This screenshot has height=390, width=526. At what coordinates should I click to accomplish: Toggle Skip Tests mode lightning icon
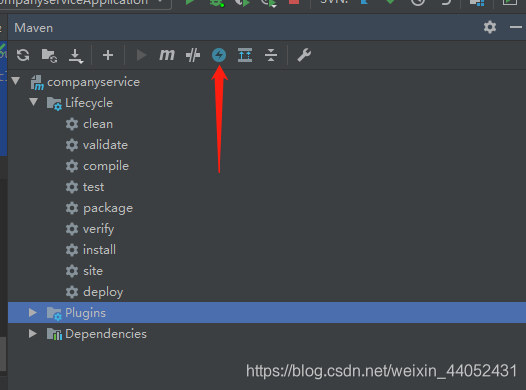click(x=219, y=55)
